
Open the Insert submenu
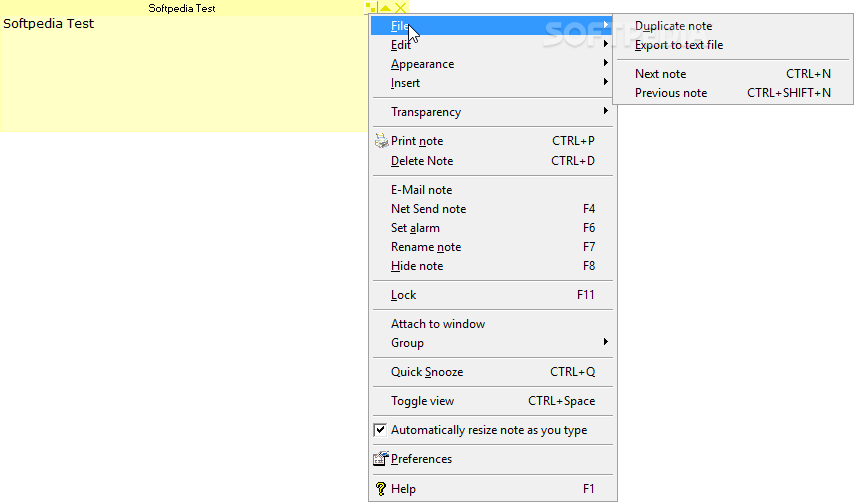click(x=492, y=83)
